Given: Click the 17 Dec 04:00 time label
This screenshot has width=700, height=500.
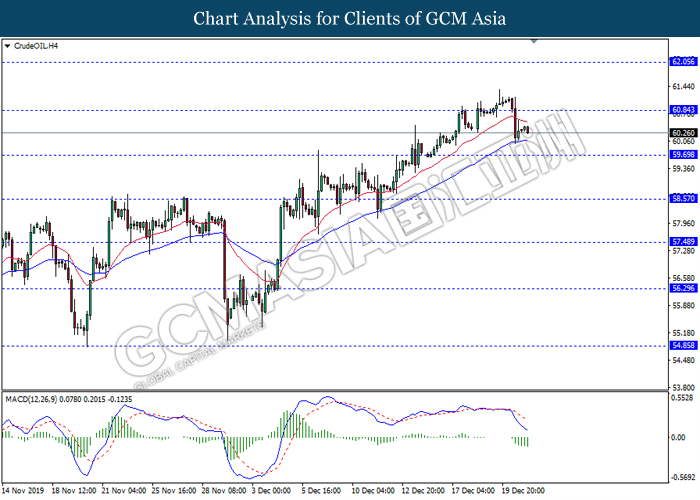Looking at the screenshot, I should click(x=473, y=491).
